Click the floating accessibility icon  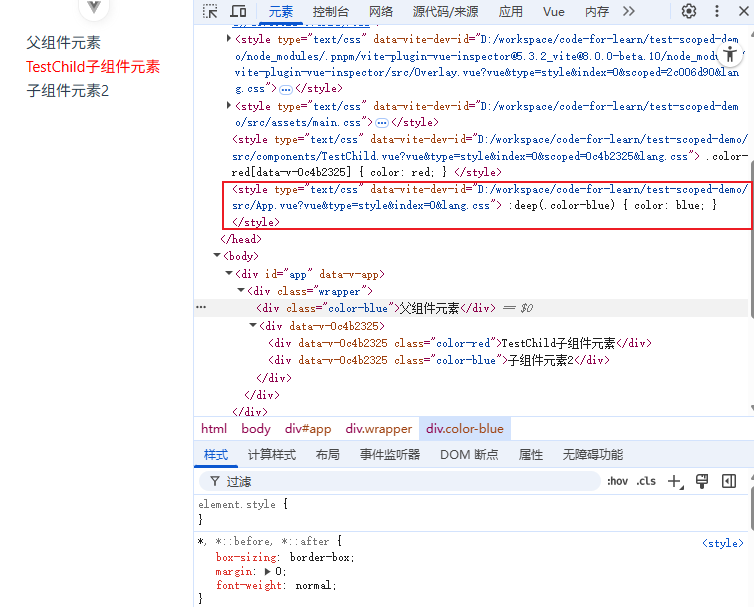click(x=730, y=54)
